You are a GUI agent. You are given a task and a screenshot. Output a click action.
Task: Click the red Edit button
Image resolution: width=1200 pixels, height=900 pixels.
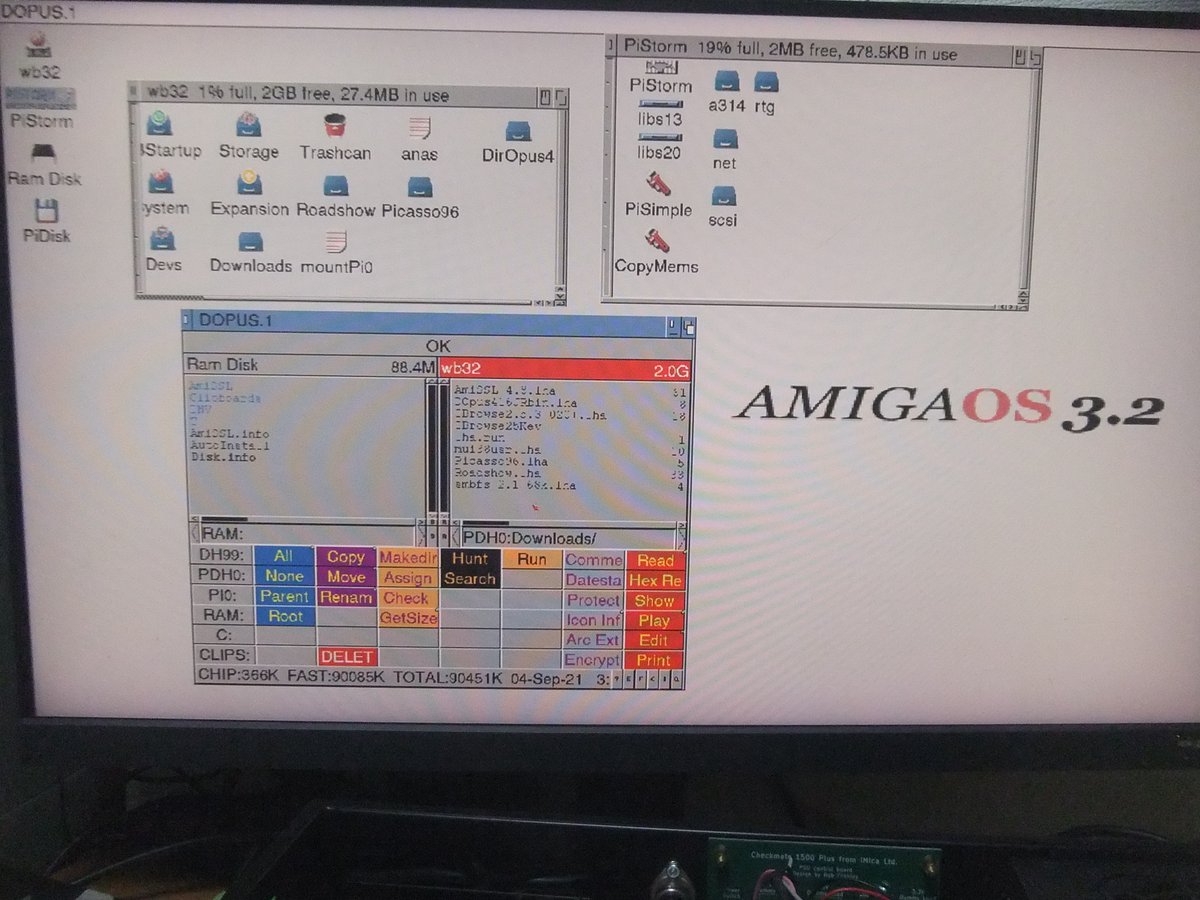pos(655,641)
